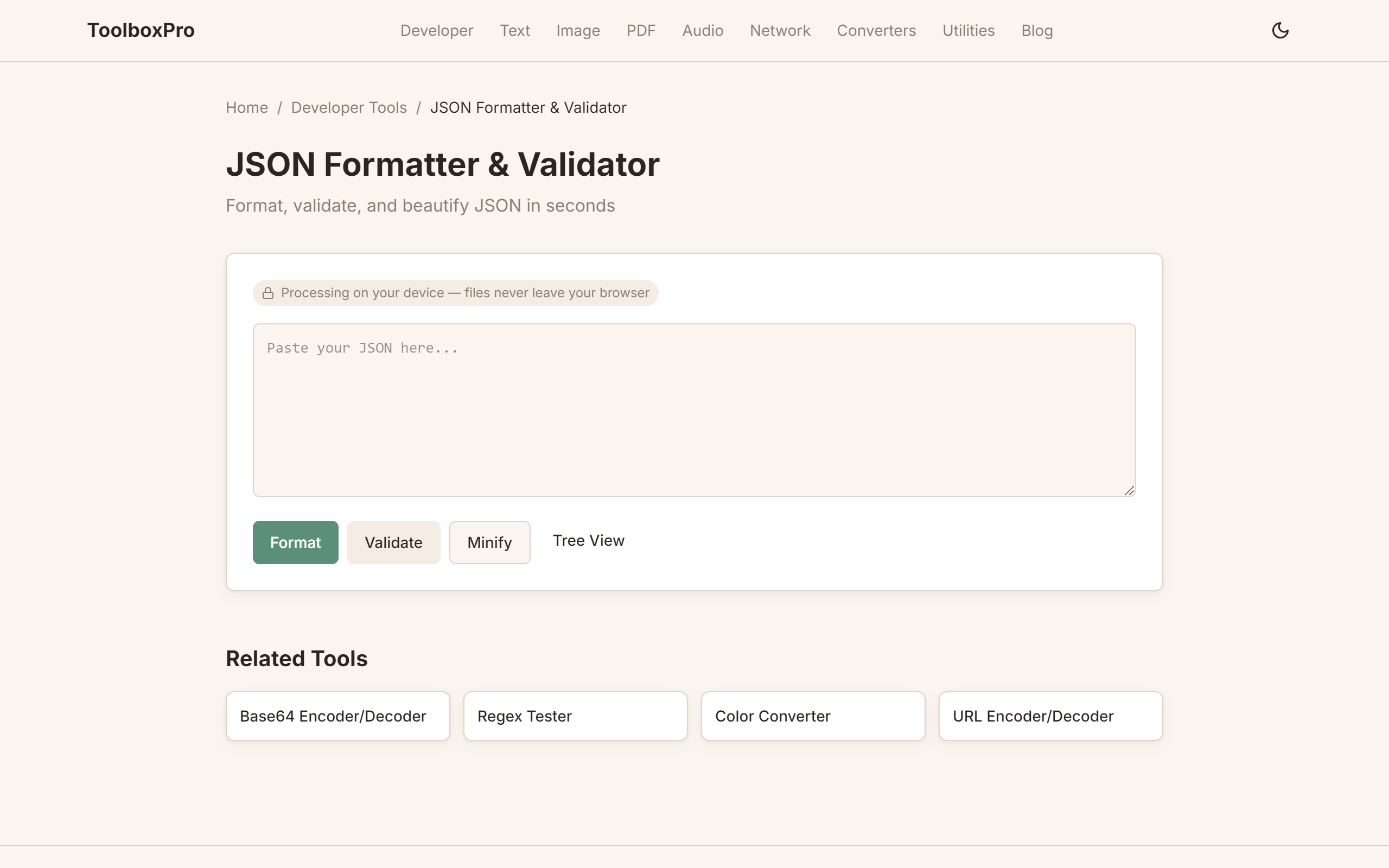Open the Regex Tester tool
1389x868 pixels.
point(575,716)
